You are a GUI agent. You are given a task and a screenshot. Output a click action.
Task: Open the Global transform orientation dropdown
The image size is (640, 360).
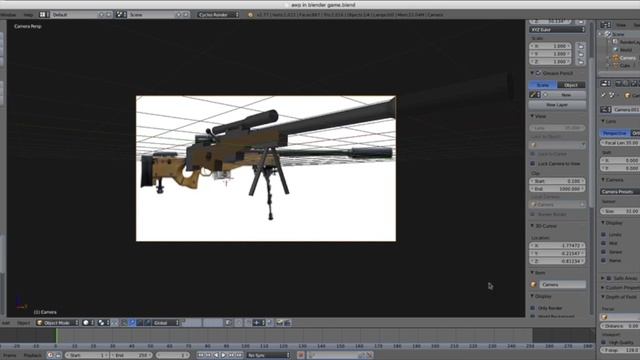coord(166,322)
